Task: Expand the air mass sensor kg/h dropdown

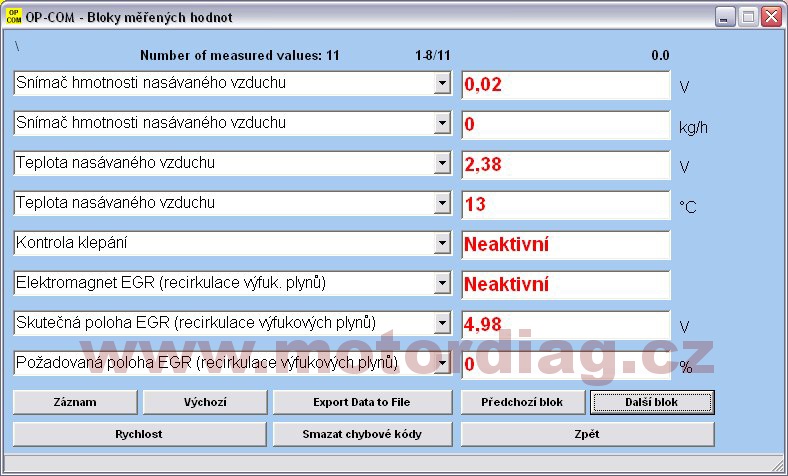Action: [x=443, y=124]
